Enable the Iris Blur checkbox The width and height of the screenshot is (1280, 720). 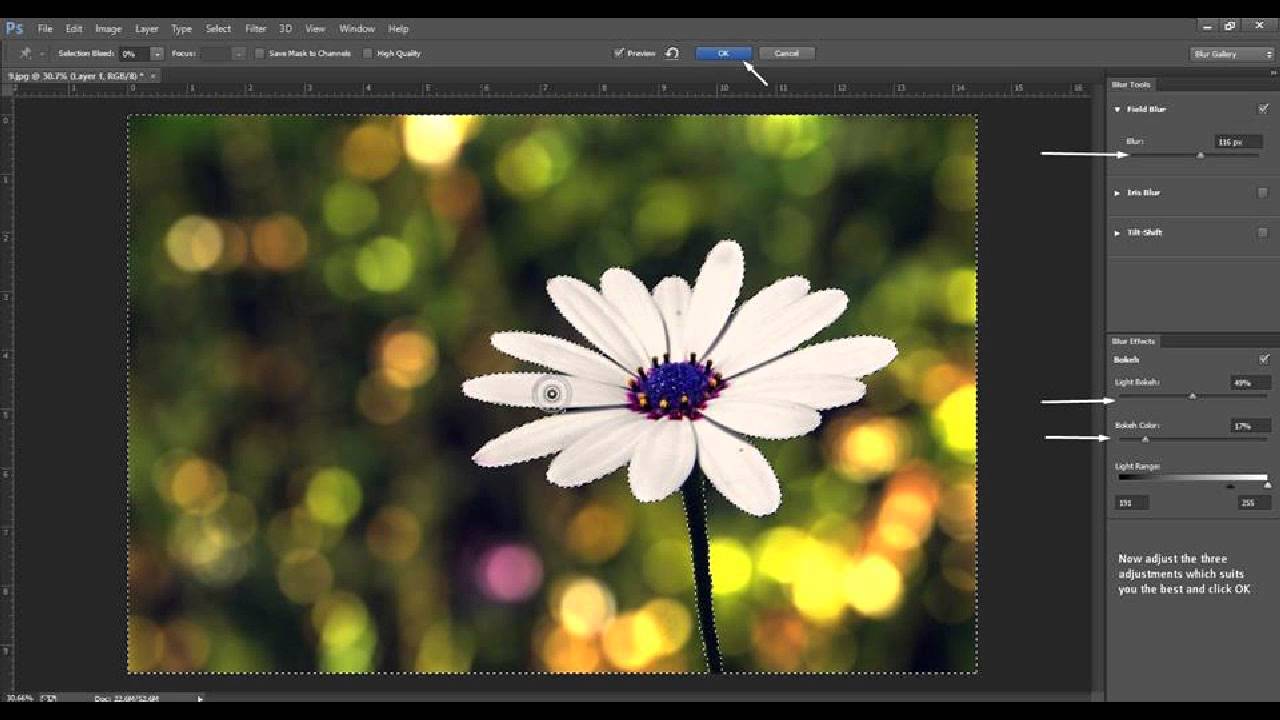click(1262, 192)
